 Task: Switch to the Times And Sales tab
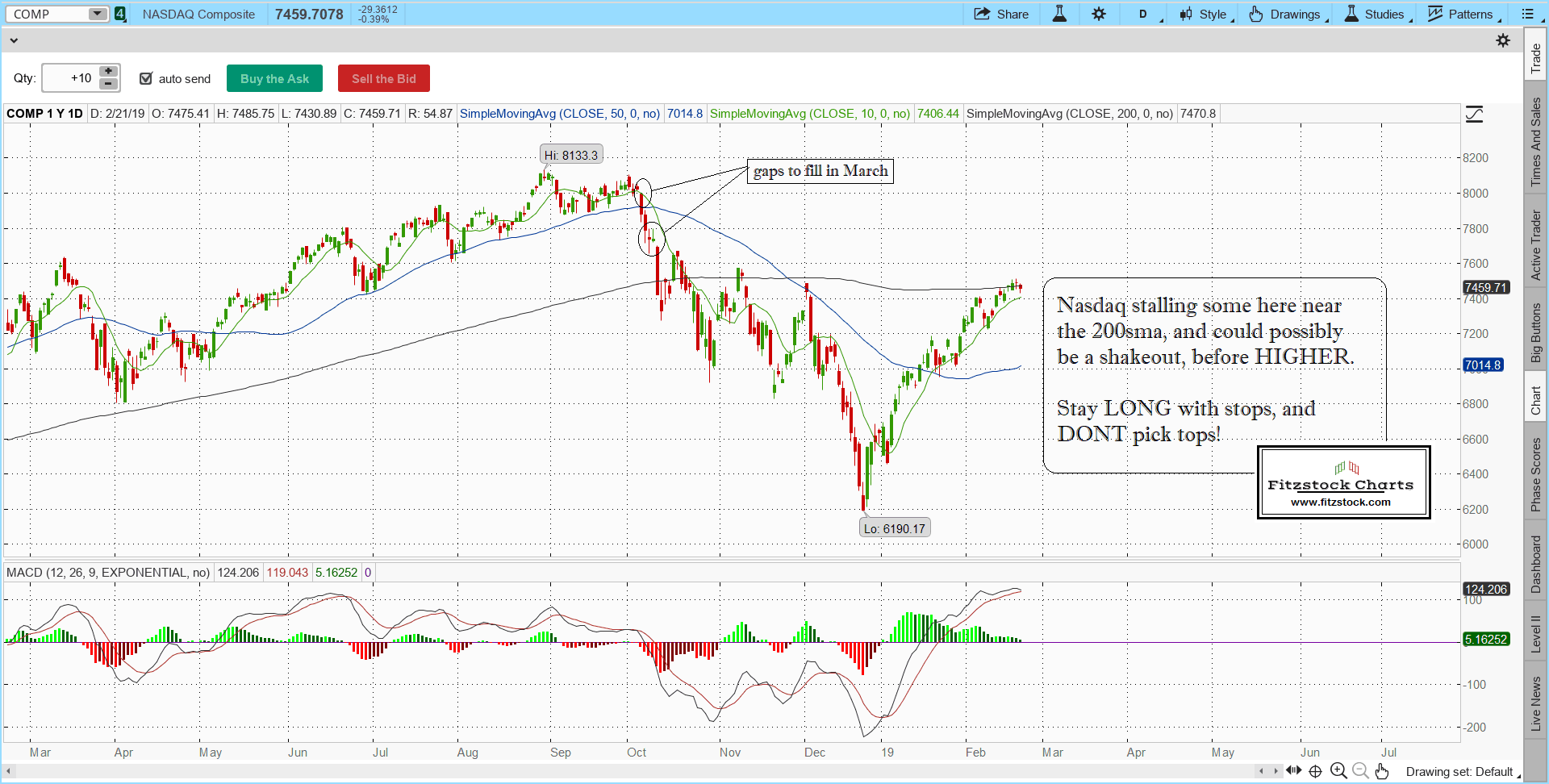point(1536,142)
